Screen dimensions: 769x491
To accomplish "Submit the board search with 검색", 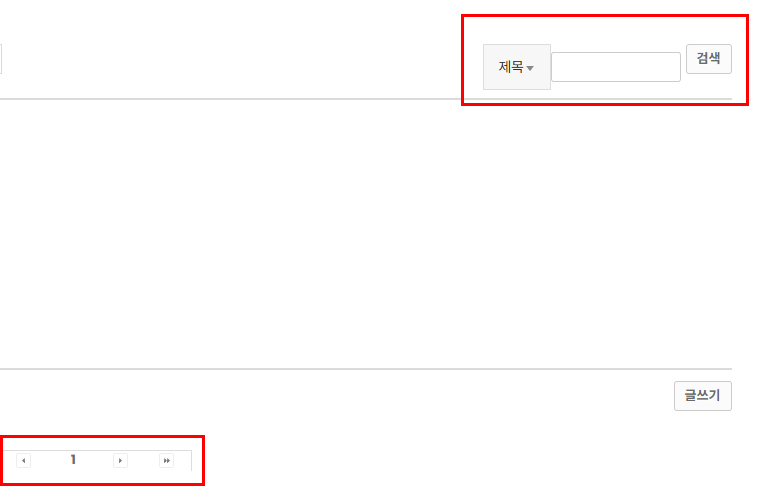I will (x=709, y=59).
